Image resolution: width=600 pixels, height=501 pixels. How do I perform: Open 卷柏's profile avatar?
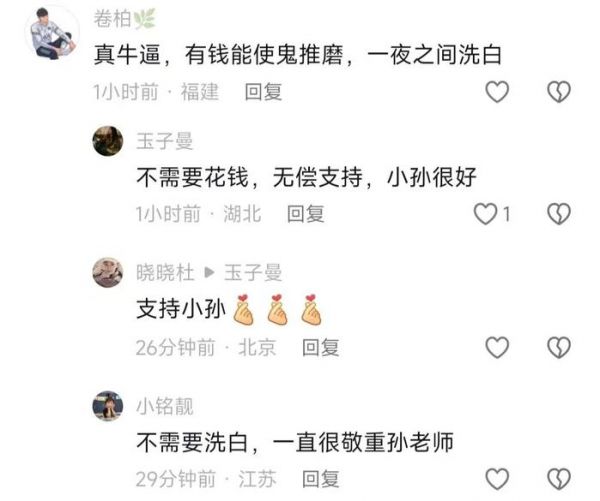(x=52, y=32)
